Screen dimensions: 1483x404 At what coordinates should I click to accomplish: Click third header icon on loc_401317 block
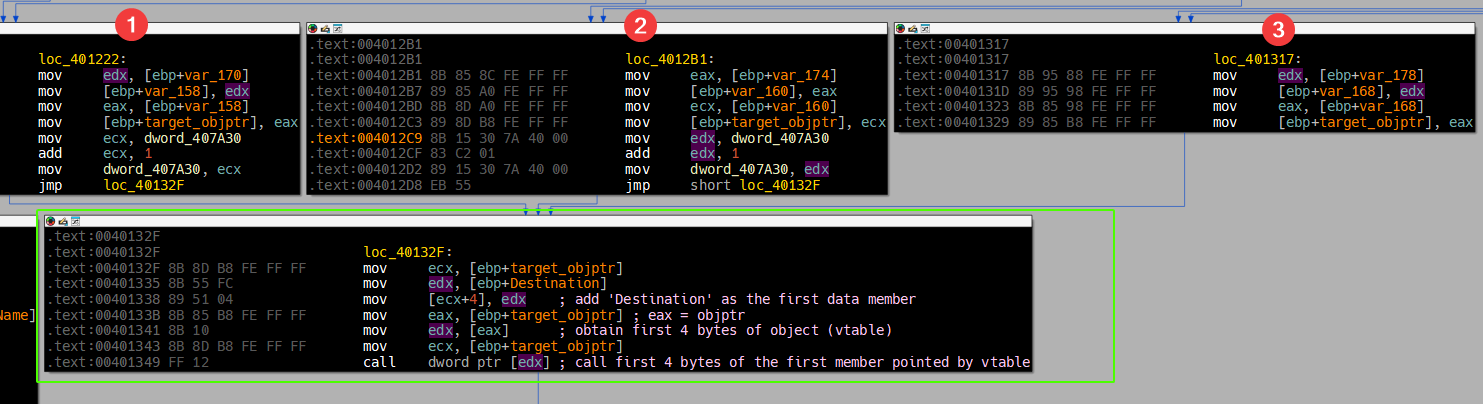pos(926,29)
